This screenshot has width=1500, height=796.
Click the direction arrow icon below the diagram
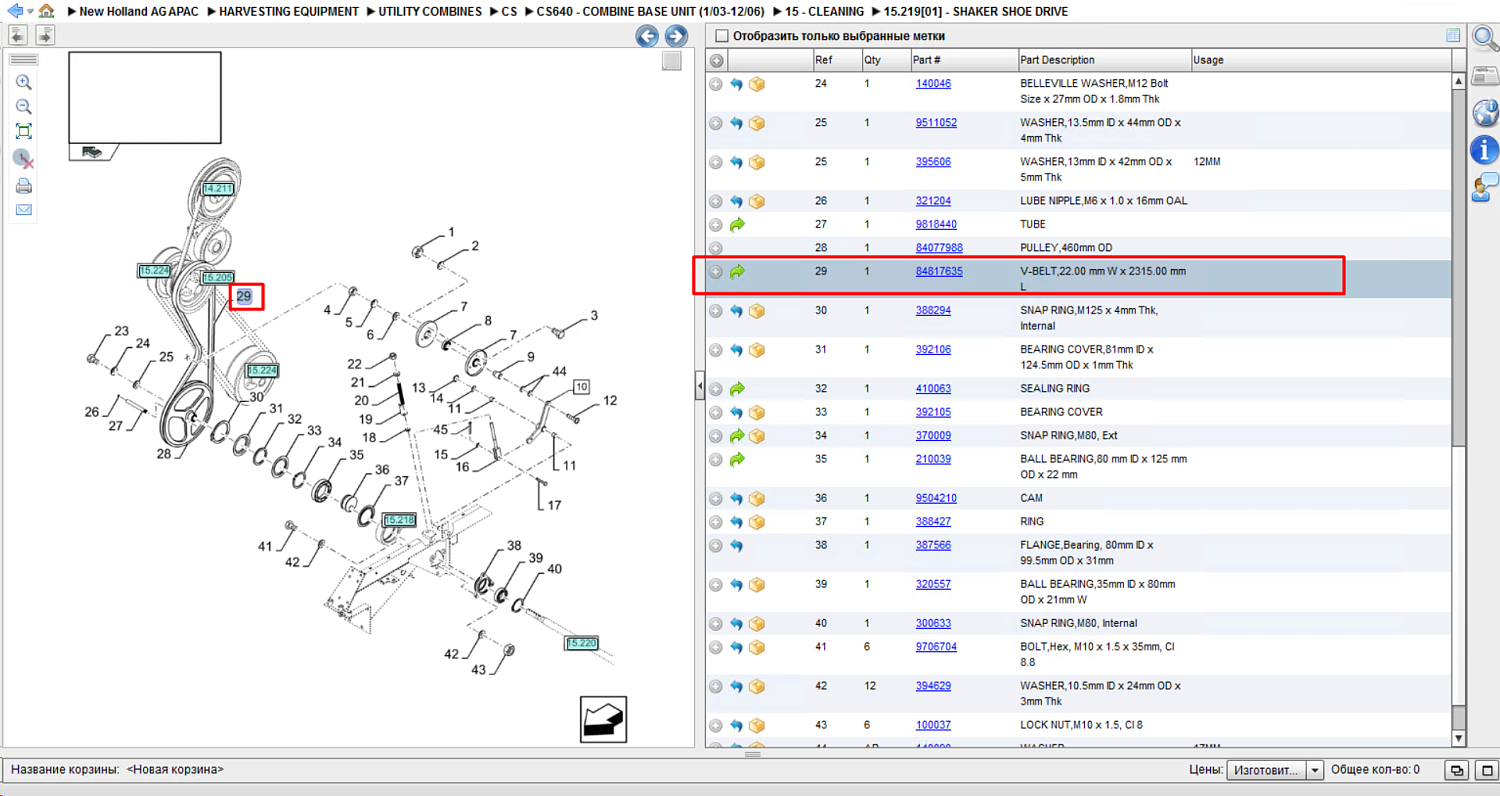tap(603, 719)
